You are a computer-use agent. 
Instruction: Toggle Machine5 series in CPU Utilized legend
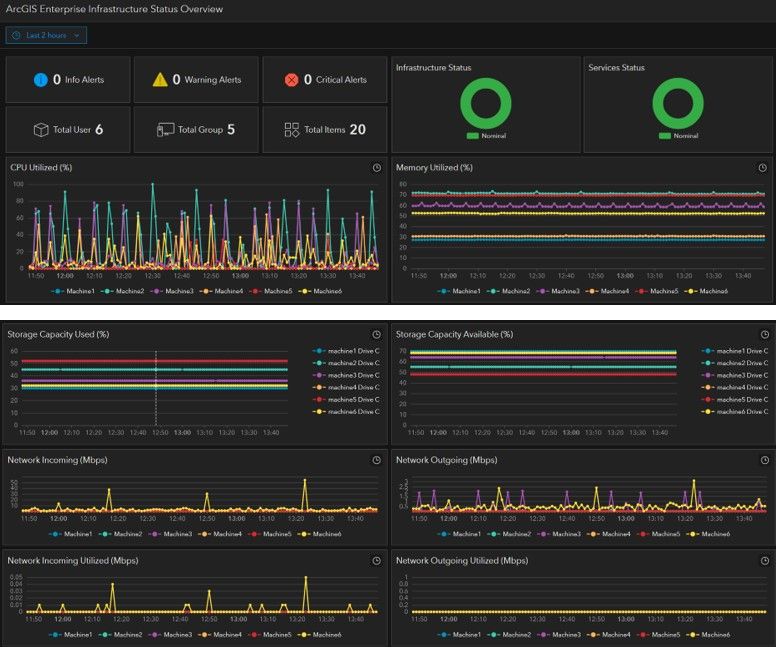pos(271,291)
